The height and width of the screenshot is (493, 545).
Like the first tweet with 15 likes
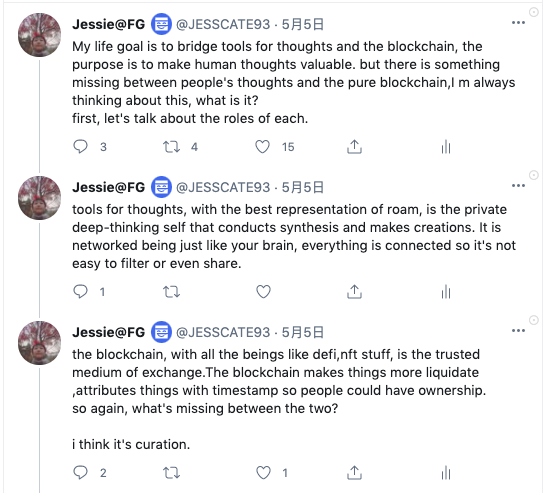coord(262,147)
